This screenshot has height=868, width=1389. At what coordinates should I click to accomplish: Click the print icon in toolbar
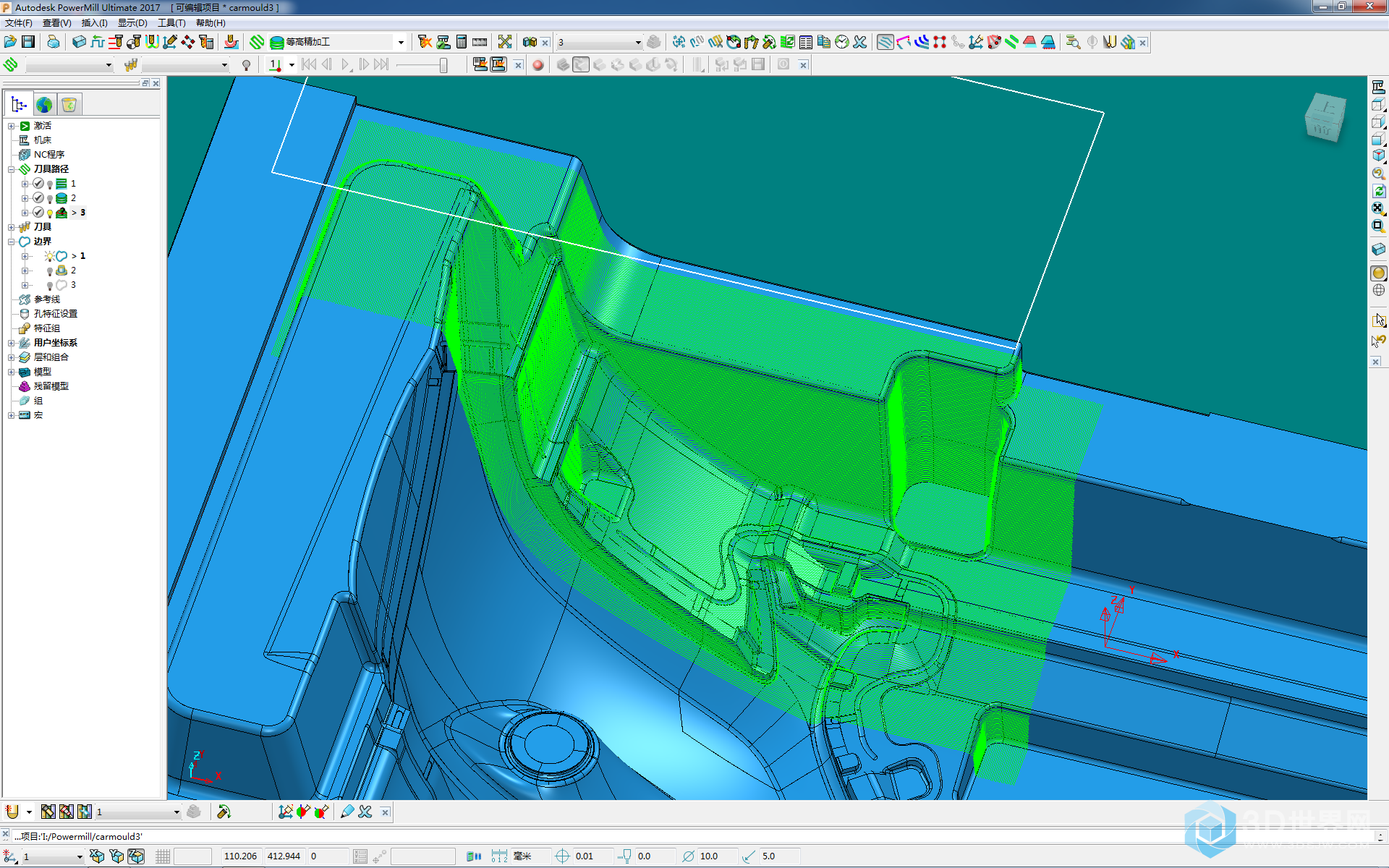(54, 42)
